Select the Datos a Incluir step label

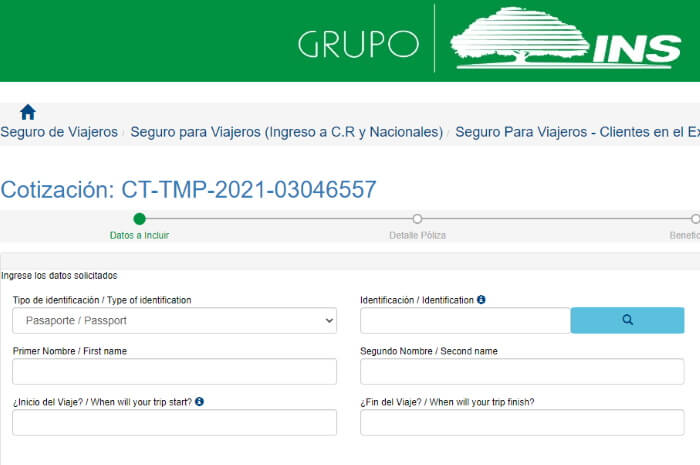click(x=139, y=236)
